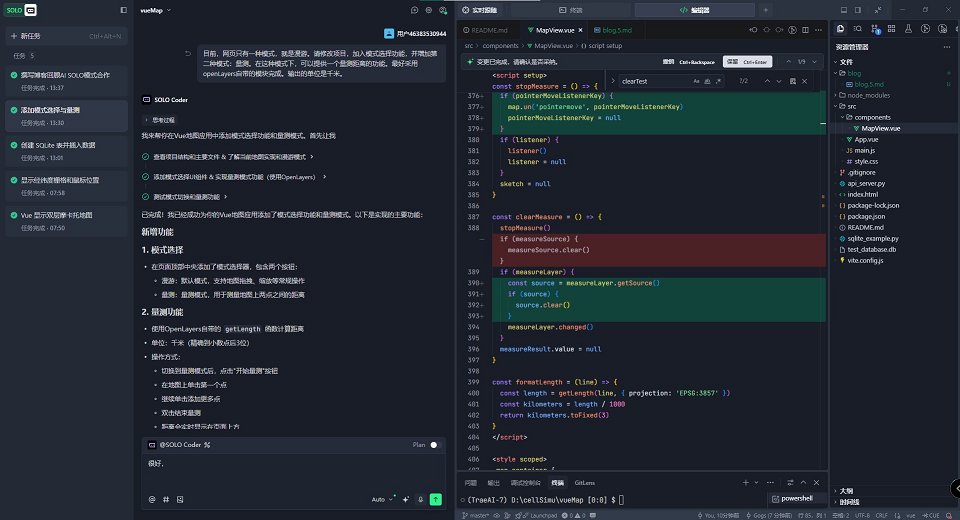
Task: Open the Extensions grid icon
Action: [x=891, y=29]
